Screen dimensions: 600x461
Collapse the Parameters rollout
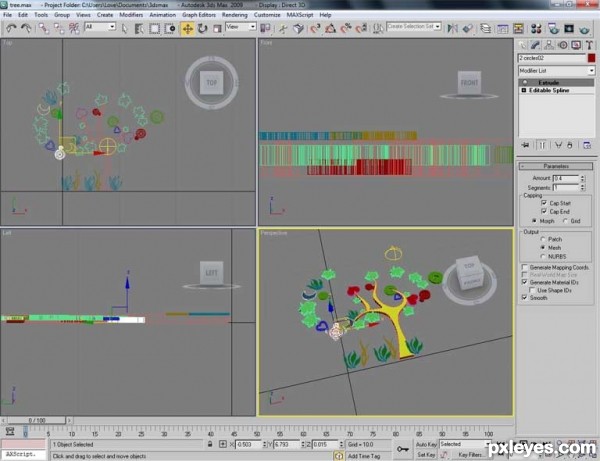556,166
